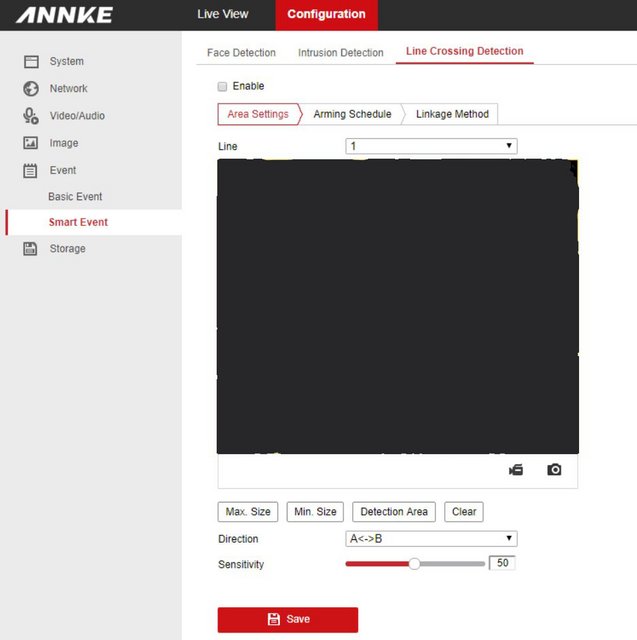Switch to the Intrusion Detection tab
The image size is (637, 640).
(x=341, y=53)
